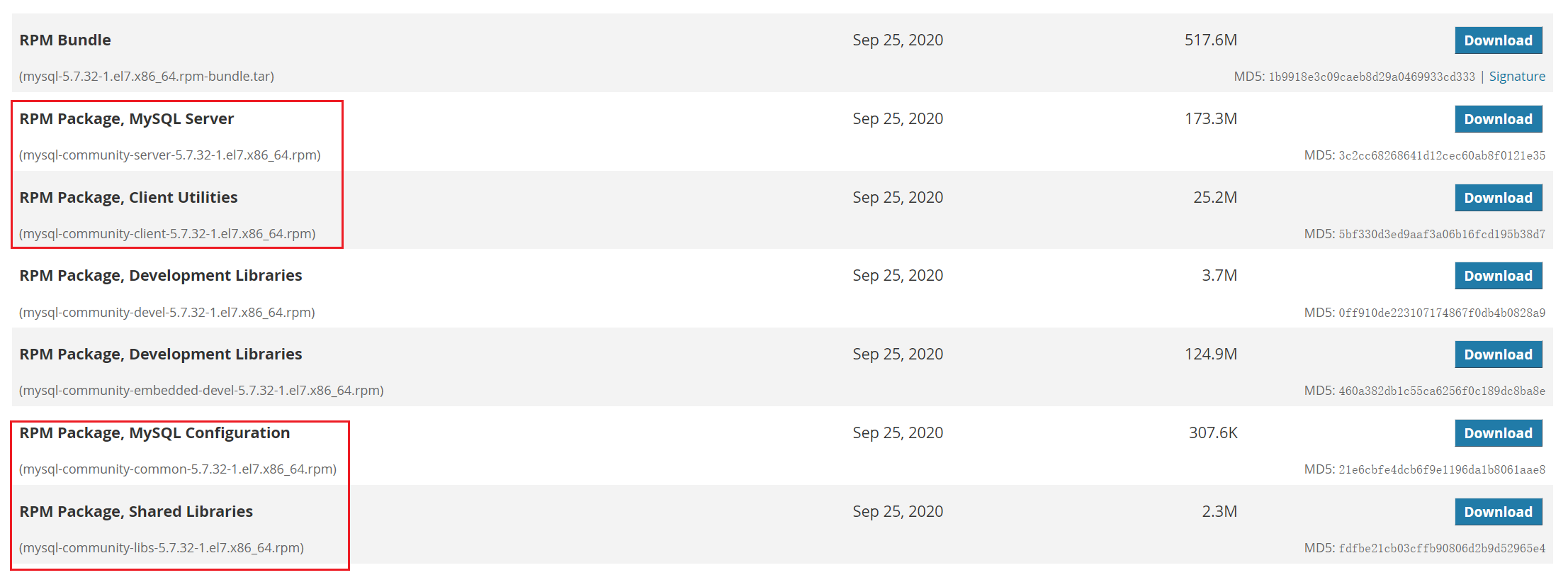Screen dimensions: 1568x575
Task: Click the 517.6M file size text
Action: pyautogui.click(x=1210, y=40)
